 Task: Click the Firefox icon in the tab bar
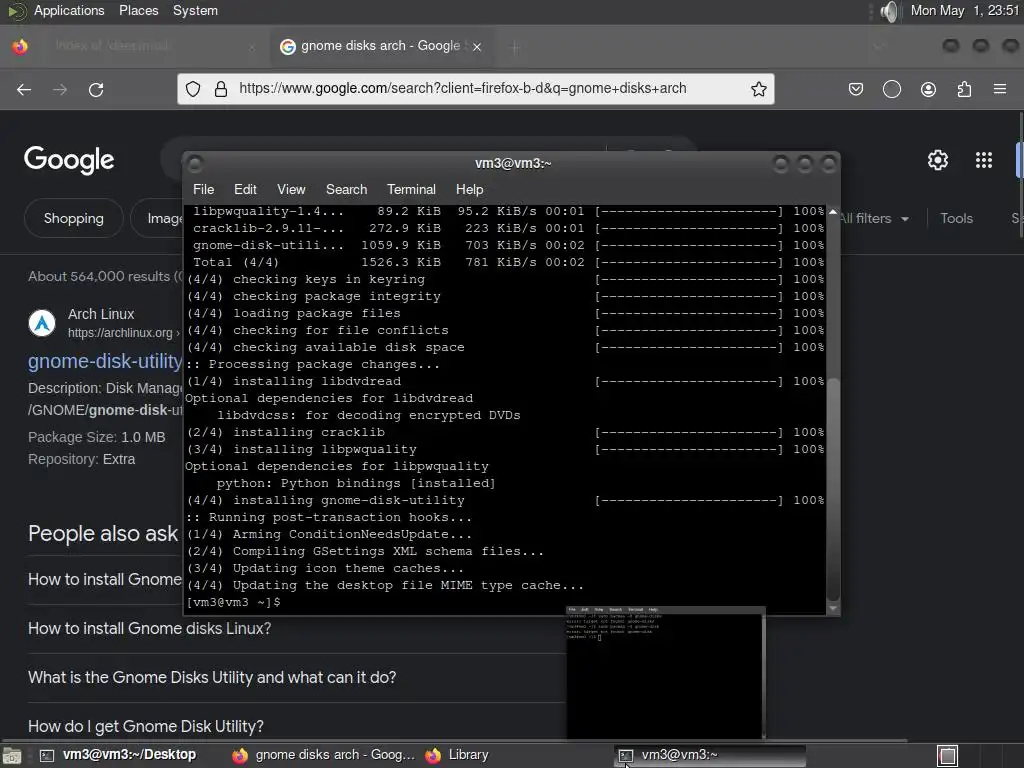20,46
